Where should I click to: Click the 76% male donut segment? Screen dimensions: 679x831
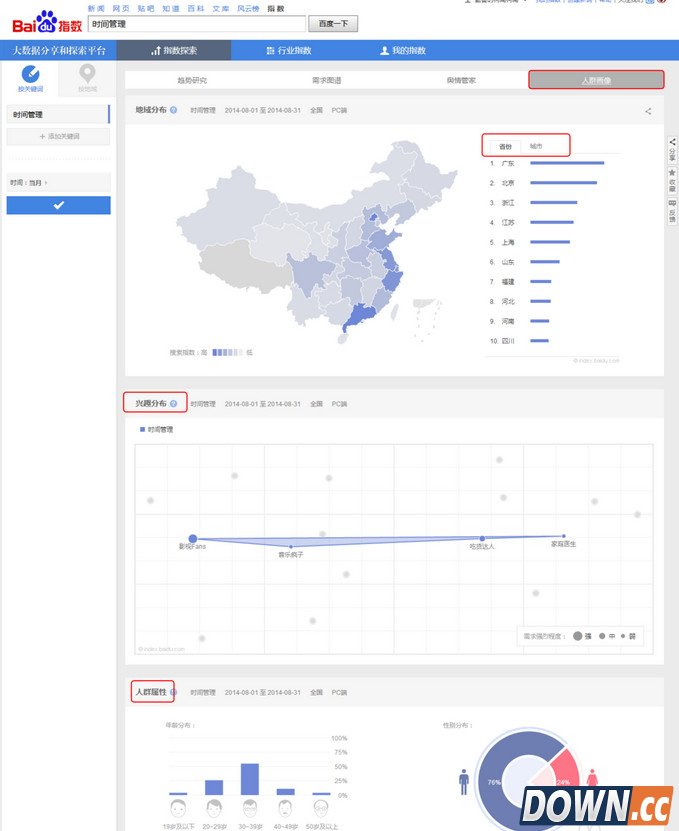click(493, 782)
